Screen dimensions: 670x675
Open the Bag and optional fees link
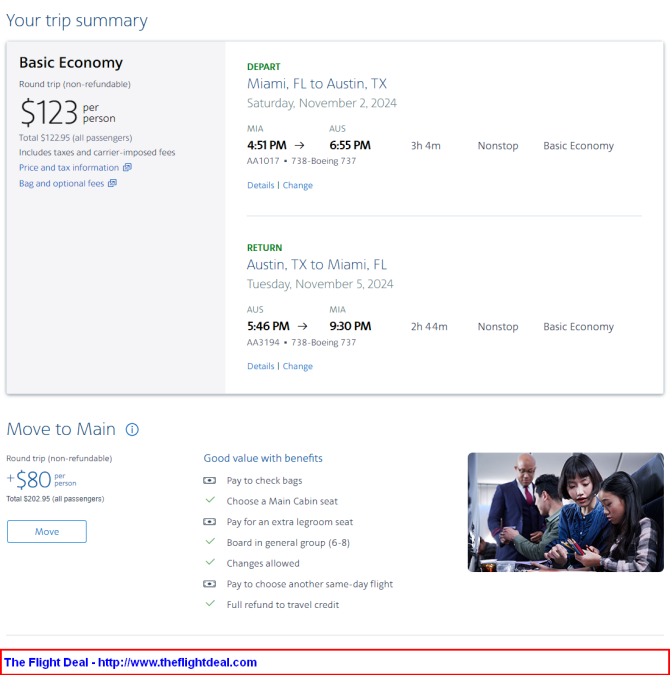point(62,183)
